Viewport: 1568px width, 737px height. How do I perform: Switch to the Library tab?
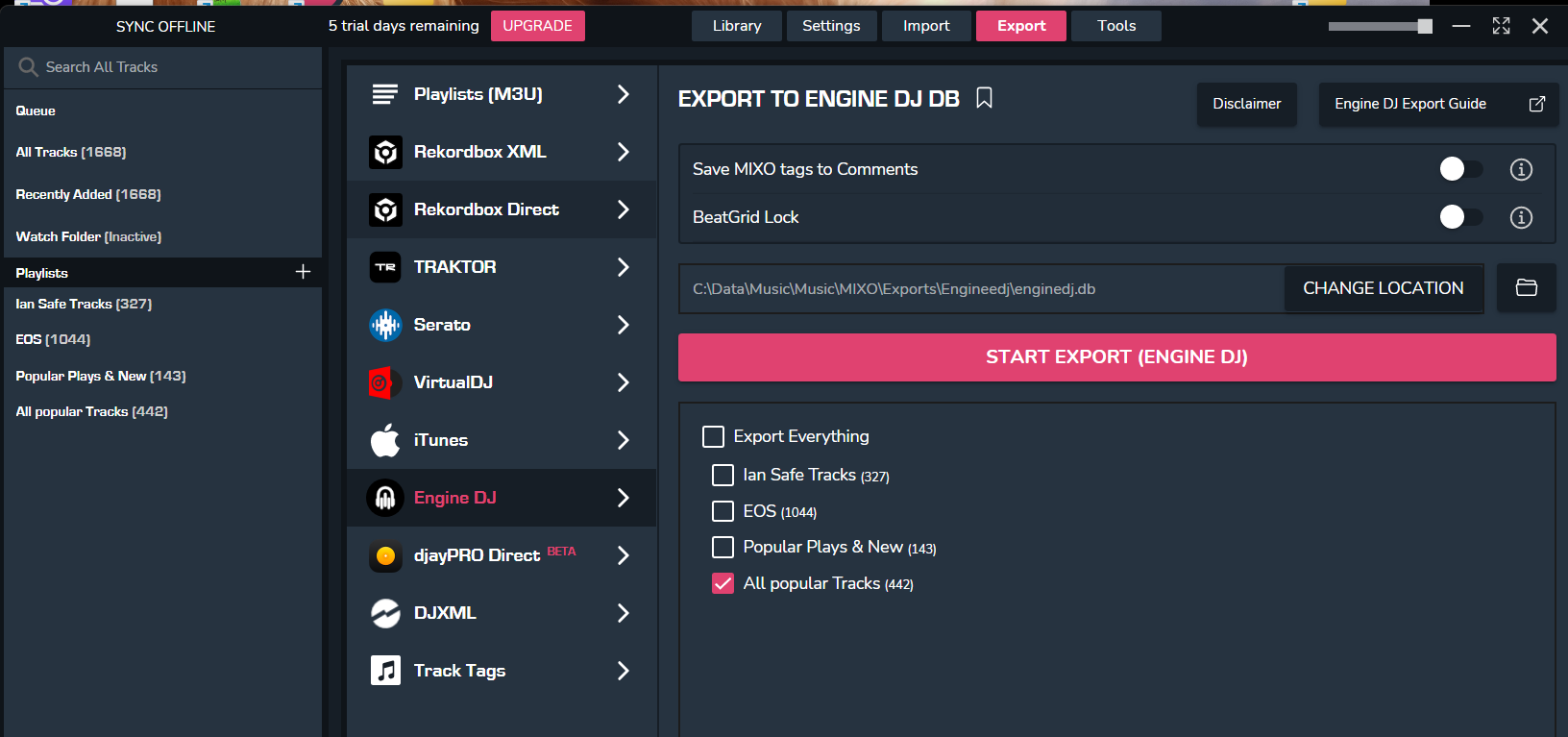[737, 26]
